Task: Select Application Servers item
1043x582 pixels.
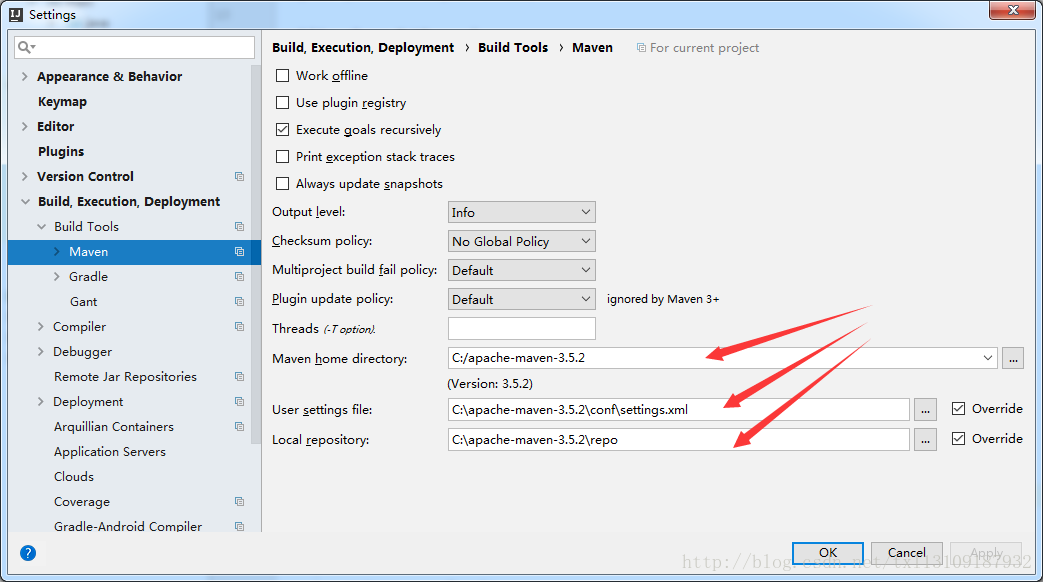Action: 110,452
